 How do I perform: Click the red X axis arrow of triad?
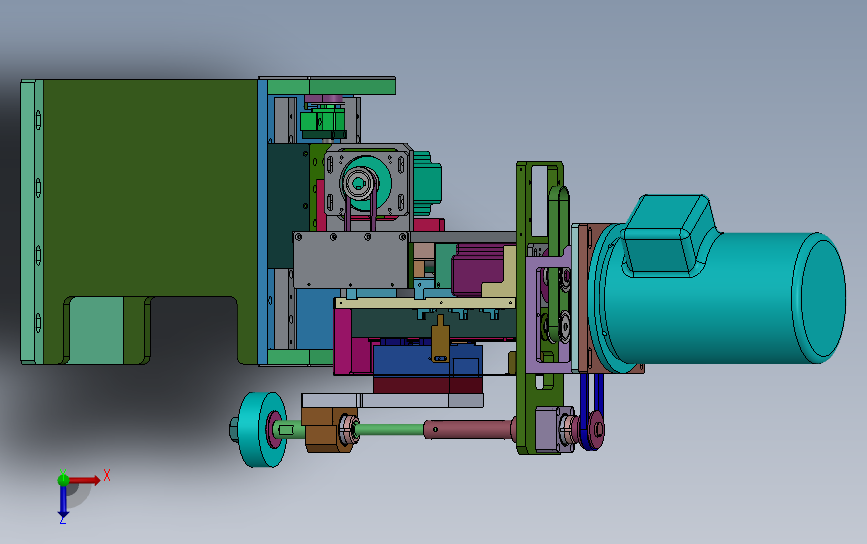coord(85,480)
